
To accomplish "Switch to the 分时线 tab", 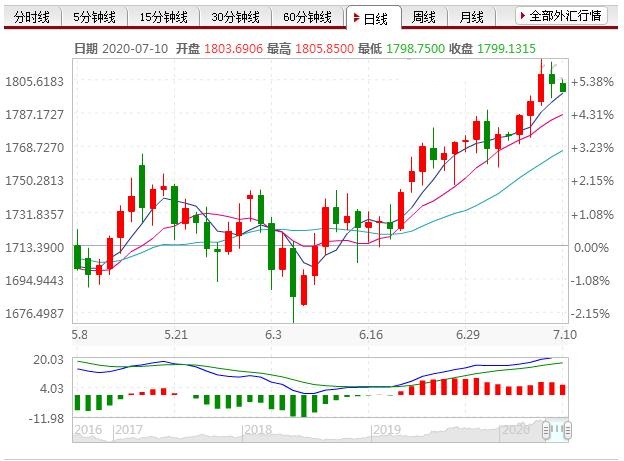I will 32,17.
